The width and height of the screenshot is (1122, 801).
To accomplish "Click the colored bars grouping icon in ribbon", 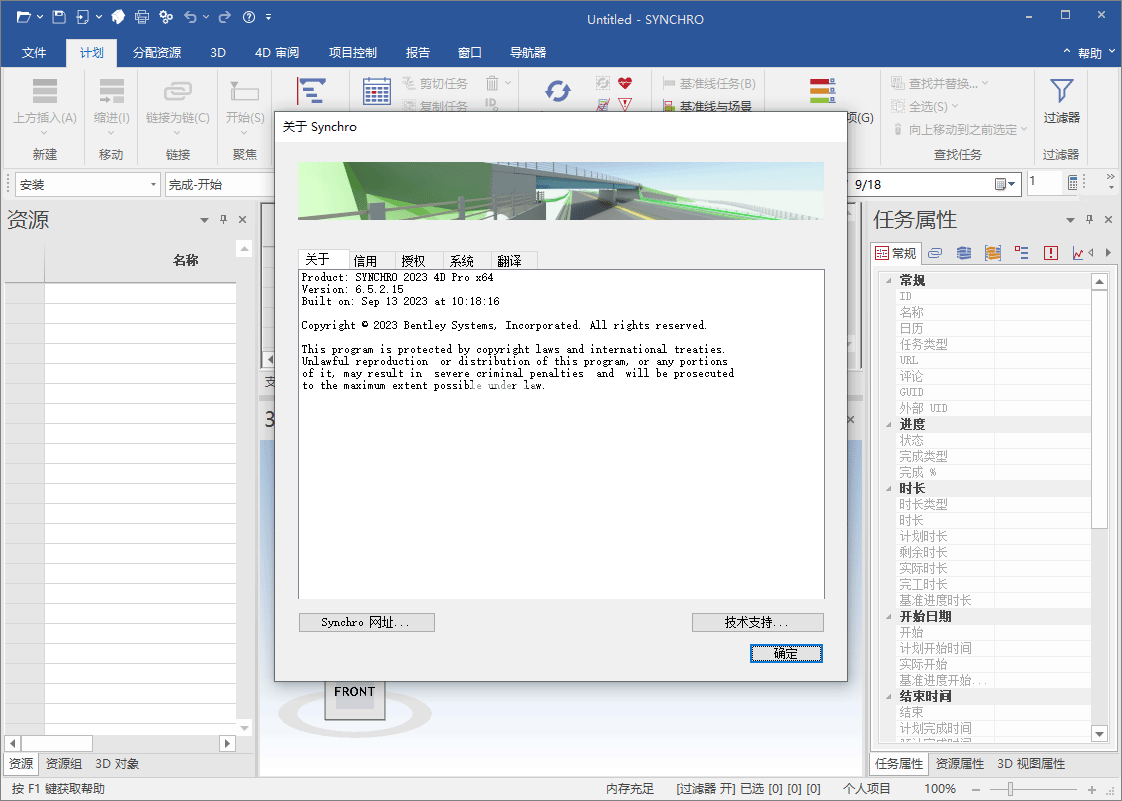I will [823, 91].
